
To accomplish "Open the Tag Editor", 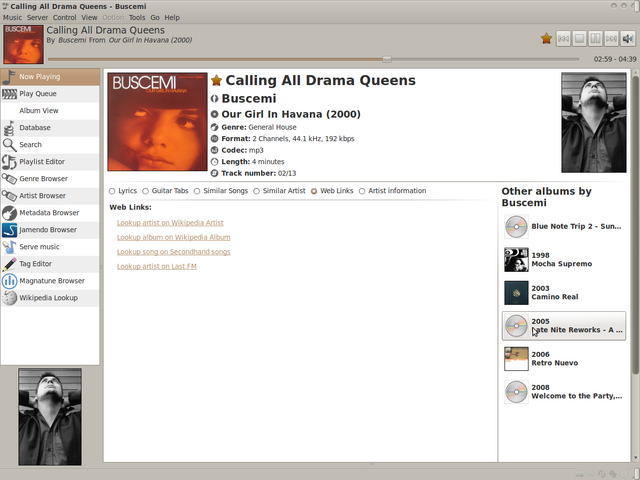I will click(x=50, y=264).
